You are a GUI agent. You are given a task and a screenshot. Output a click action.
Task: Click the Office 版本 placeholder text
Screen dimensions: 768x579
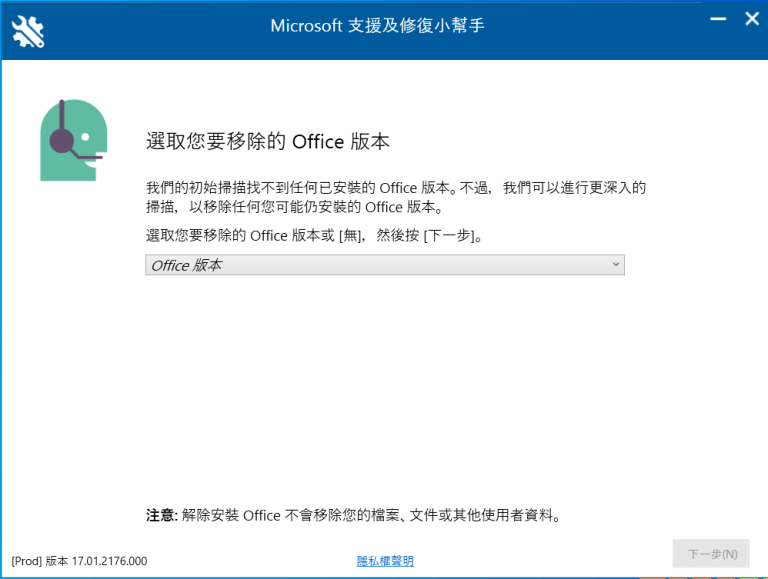coord(186,266)
